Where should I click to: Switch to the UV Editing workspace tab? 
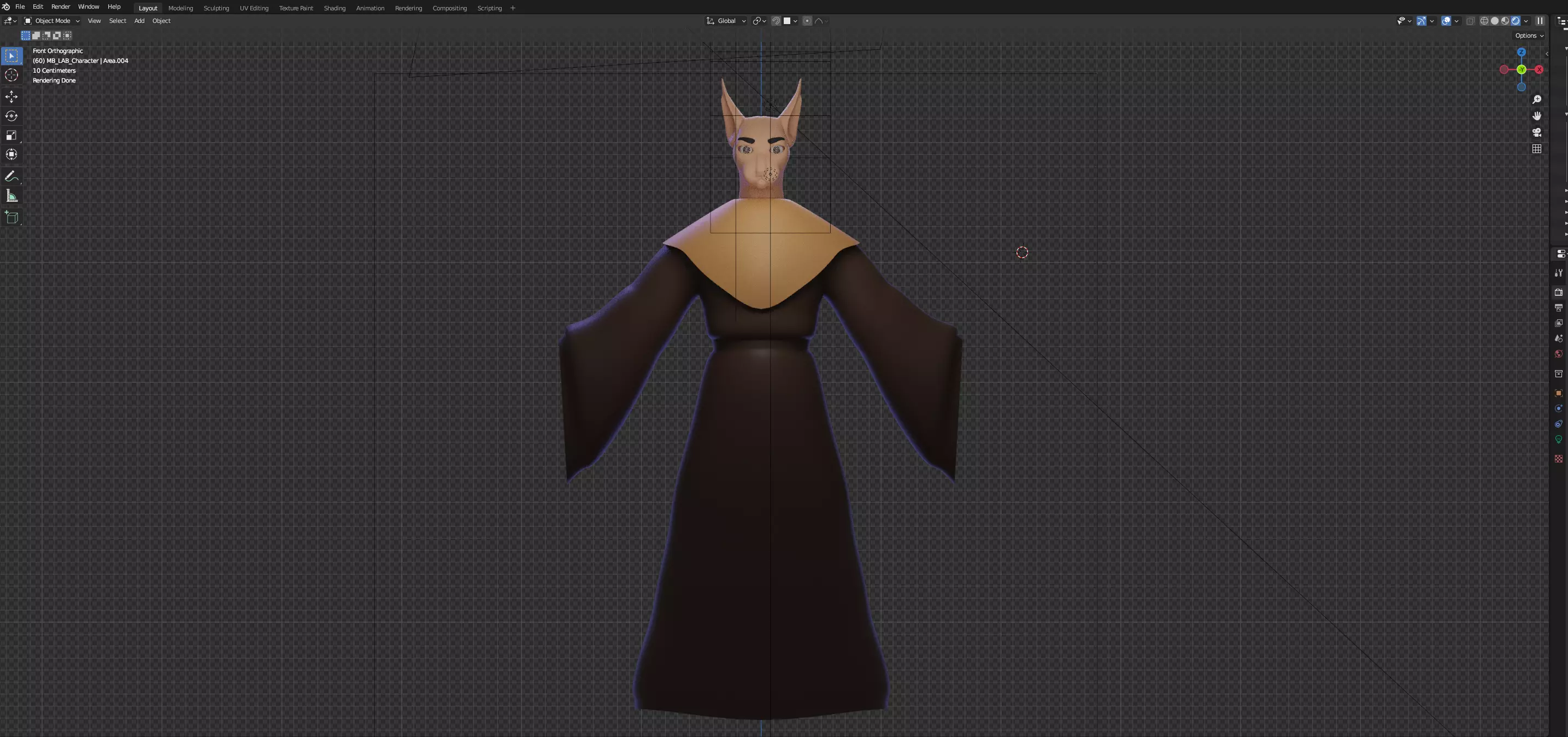[x=254, y=8]
